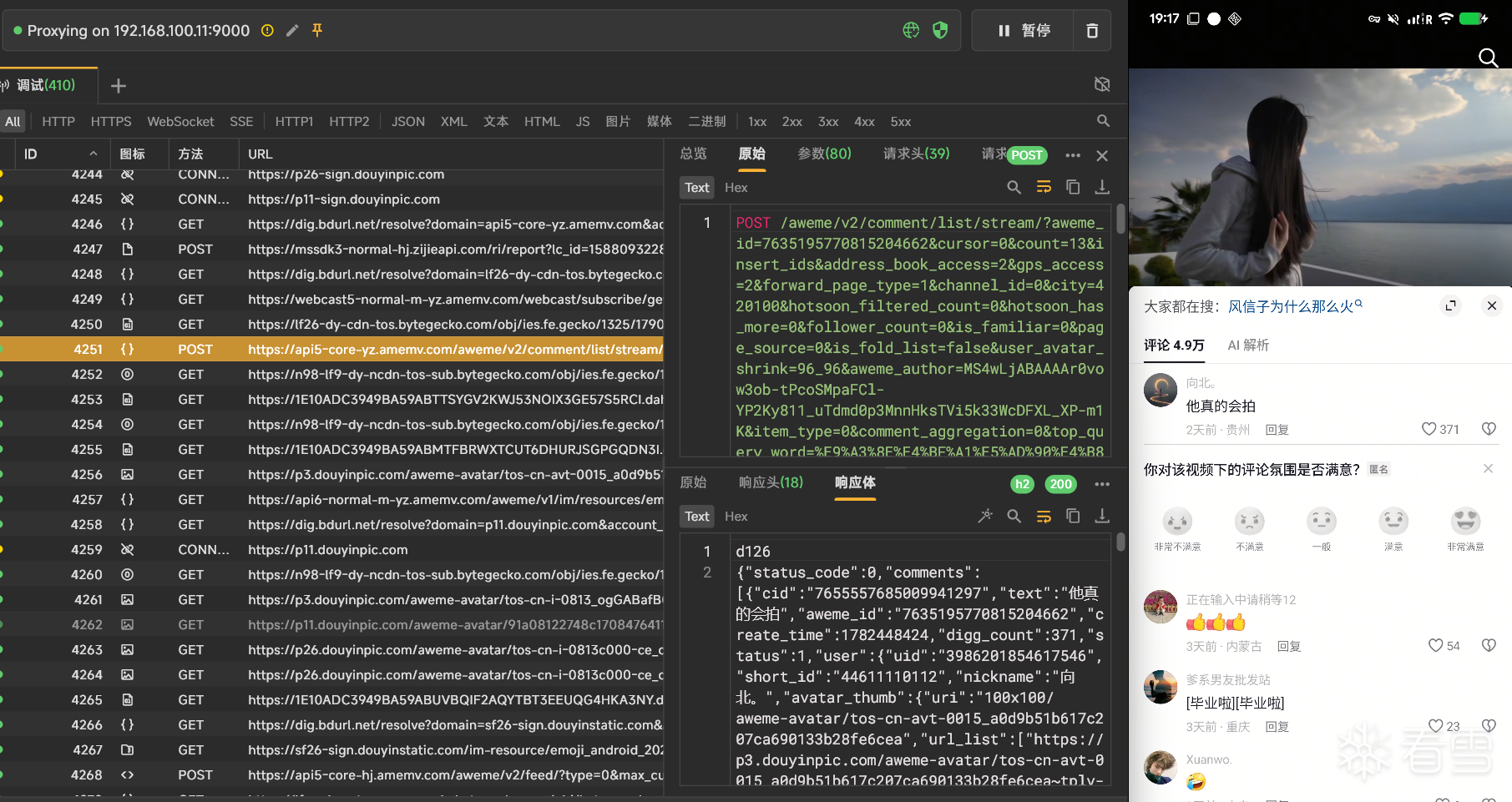Image resolution: width=1512 pixels, height=802 pixels.
Task: Open the 参数(80) request tab
Action: click(x=824, y=154)
